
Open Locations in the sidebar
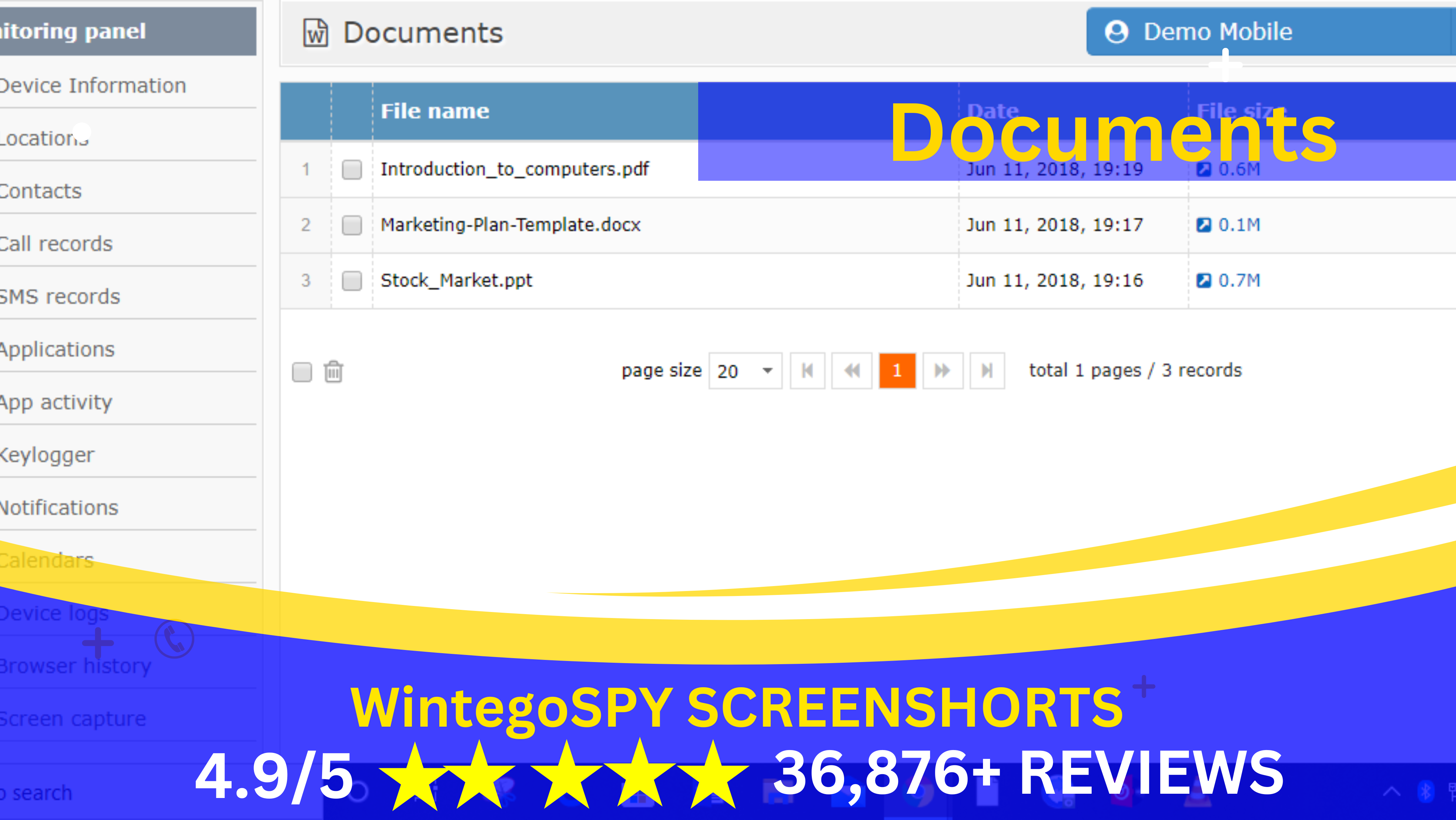44,138
